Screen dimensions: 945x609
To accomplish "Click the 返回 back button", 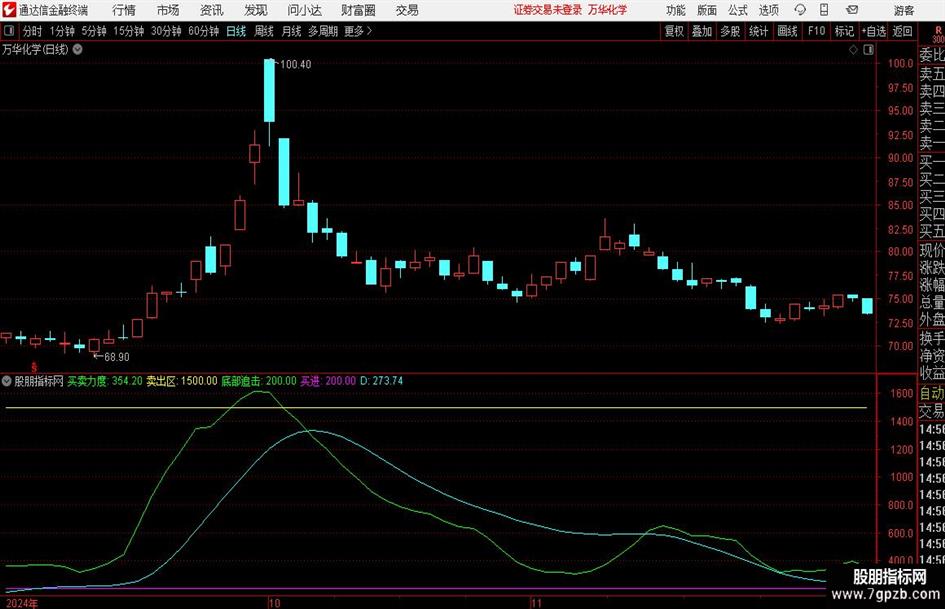I will pyautogui.click(x=902, y=31).
